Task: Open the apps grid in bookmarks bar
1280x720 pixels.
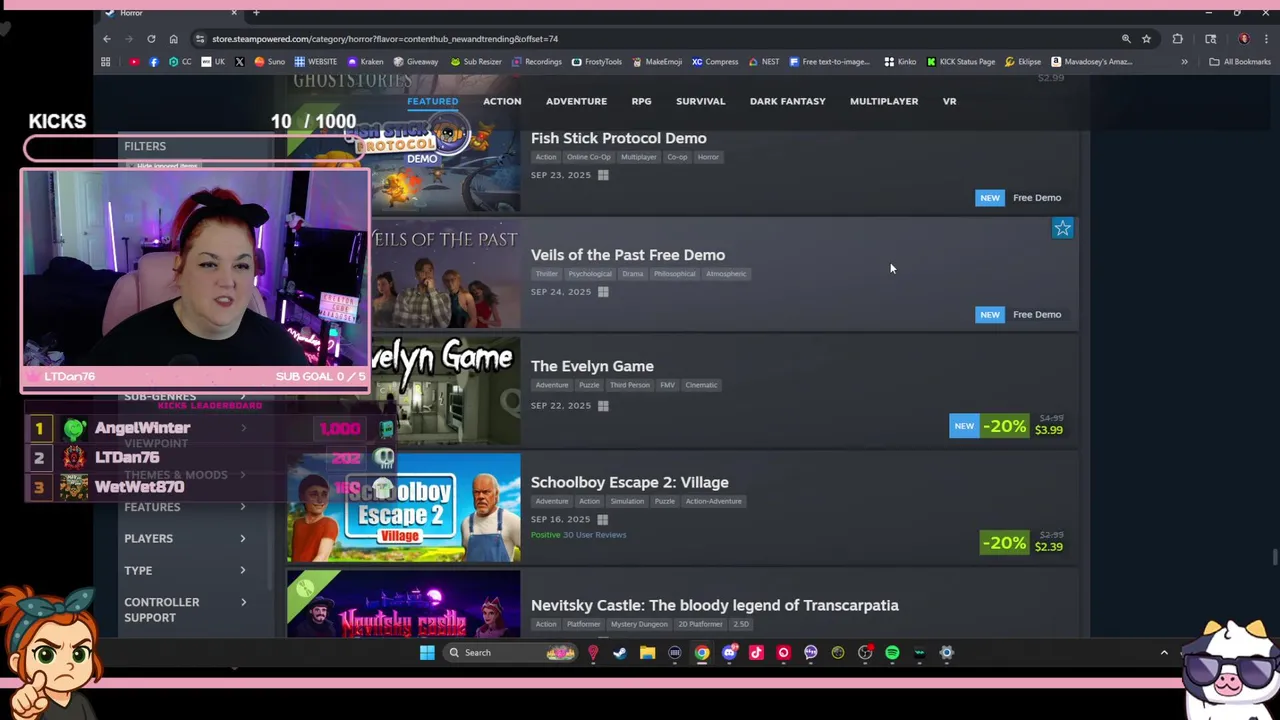Action: point(106,62)
